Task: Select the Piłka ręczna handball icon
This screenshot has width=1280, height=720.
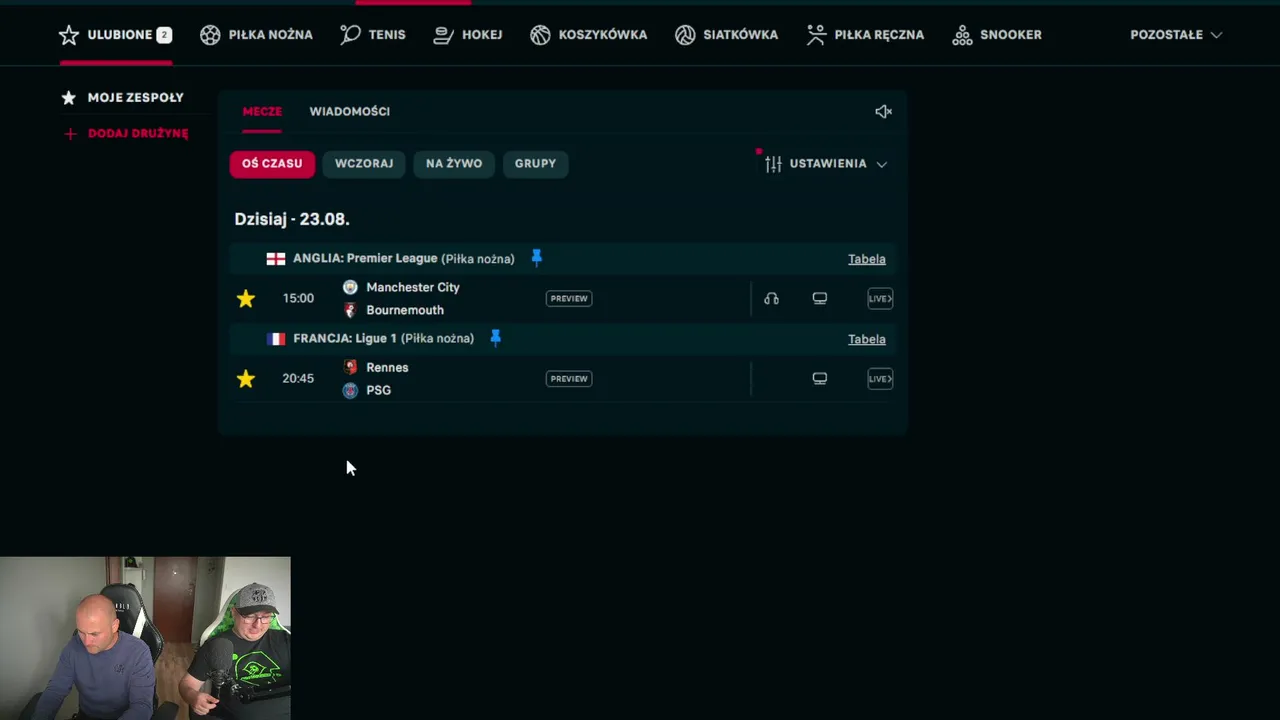Action: click(817, 35)
